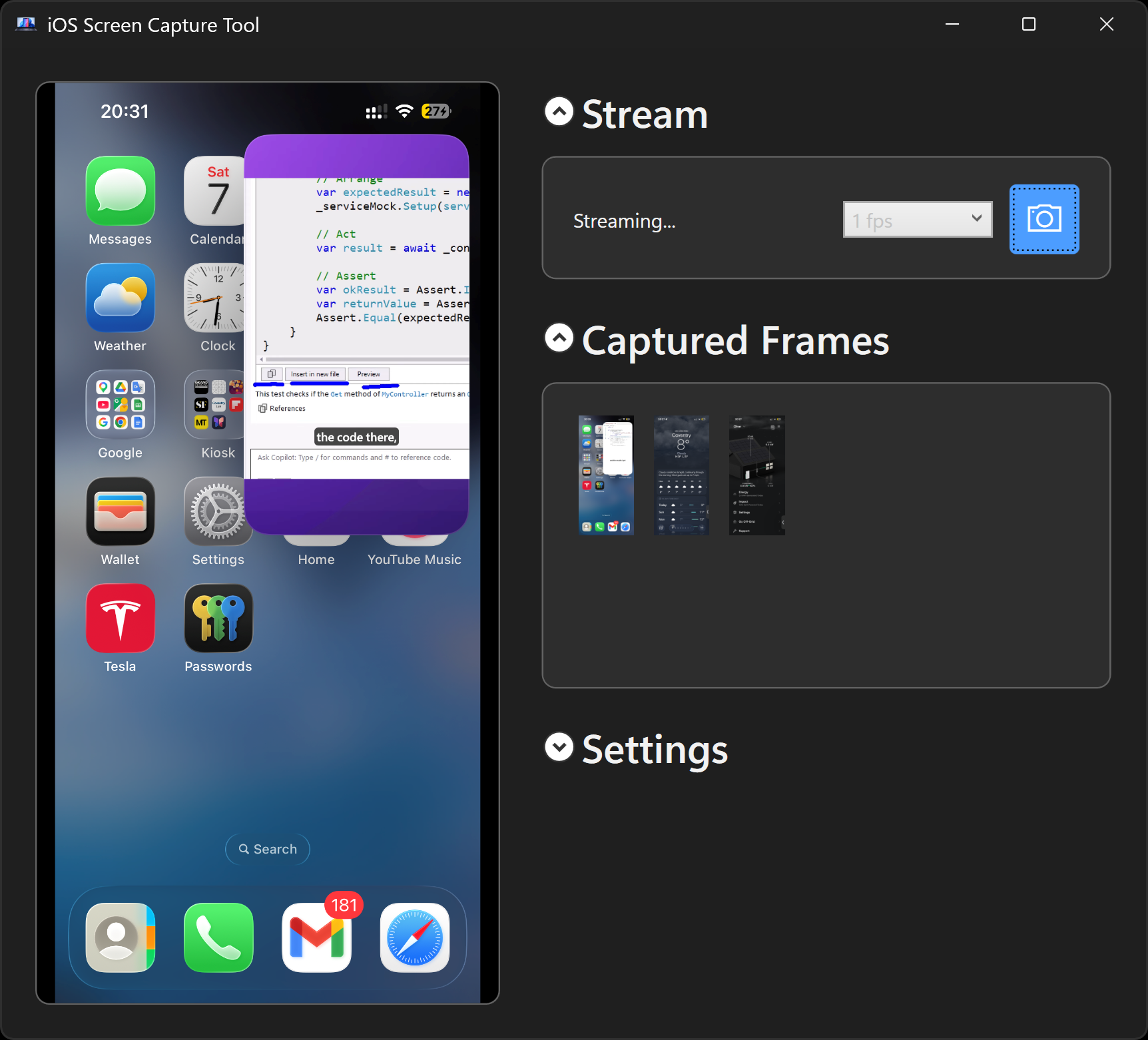Expand the Settings section
1148x1040 pixels.
tap(558, 748)
